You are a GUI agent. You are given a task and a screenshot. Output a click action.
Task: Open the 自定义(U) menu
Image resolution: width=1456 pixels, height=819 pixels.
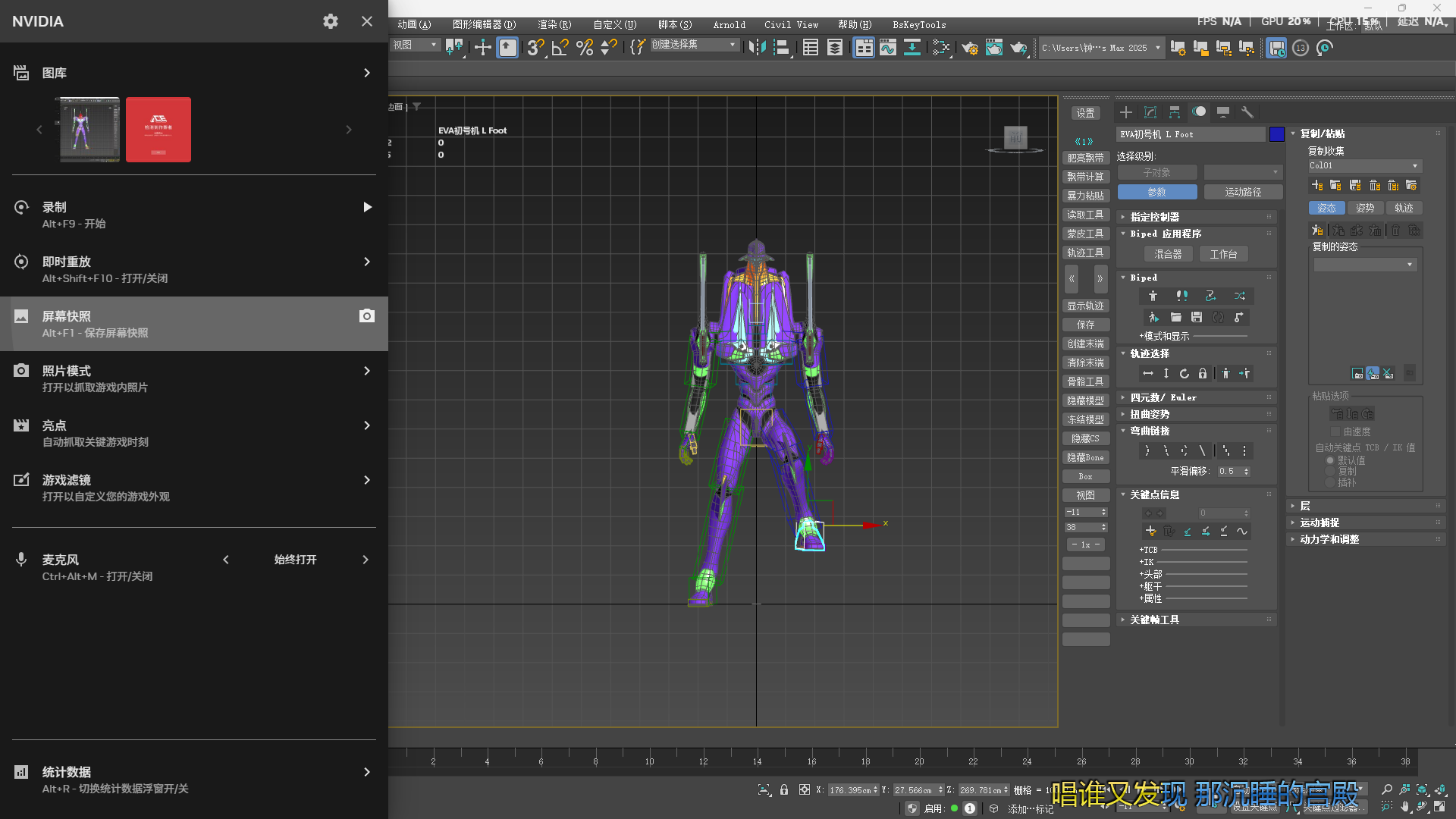tap(613, 24)
